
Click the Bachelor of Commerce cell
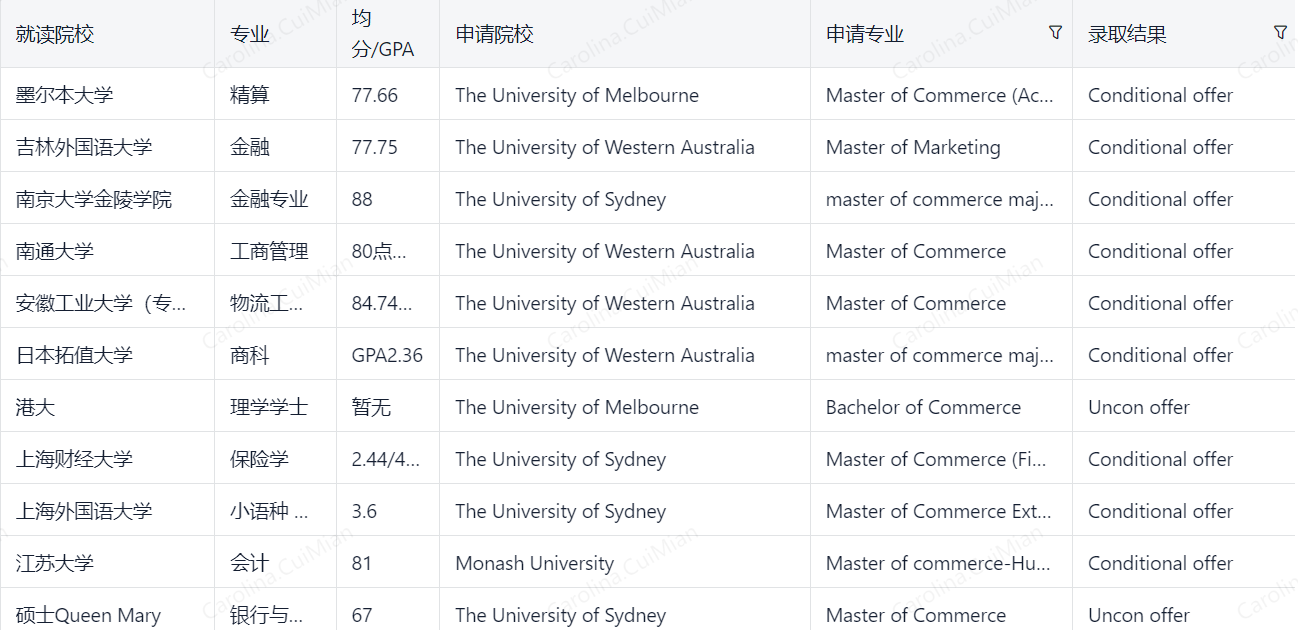point(923,407)
